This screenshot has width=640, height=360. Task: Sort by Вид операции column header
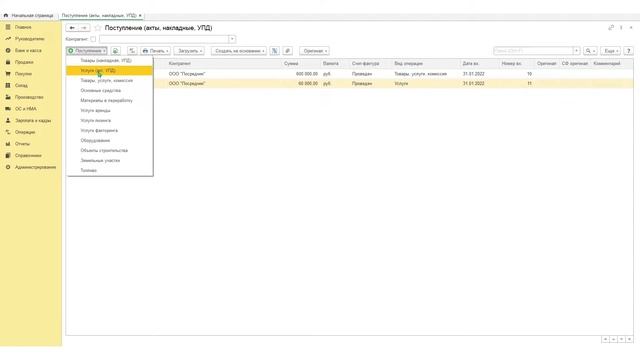pos(409,64)
